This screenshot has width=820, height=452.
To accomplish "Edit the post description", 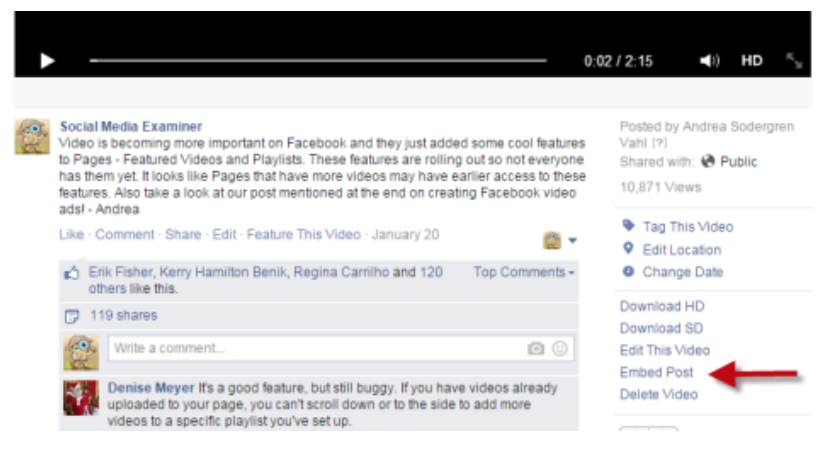I will tap(224, 234).
